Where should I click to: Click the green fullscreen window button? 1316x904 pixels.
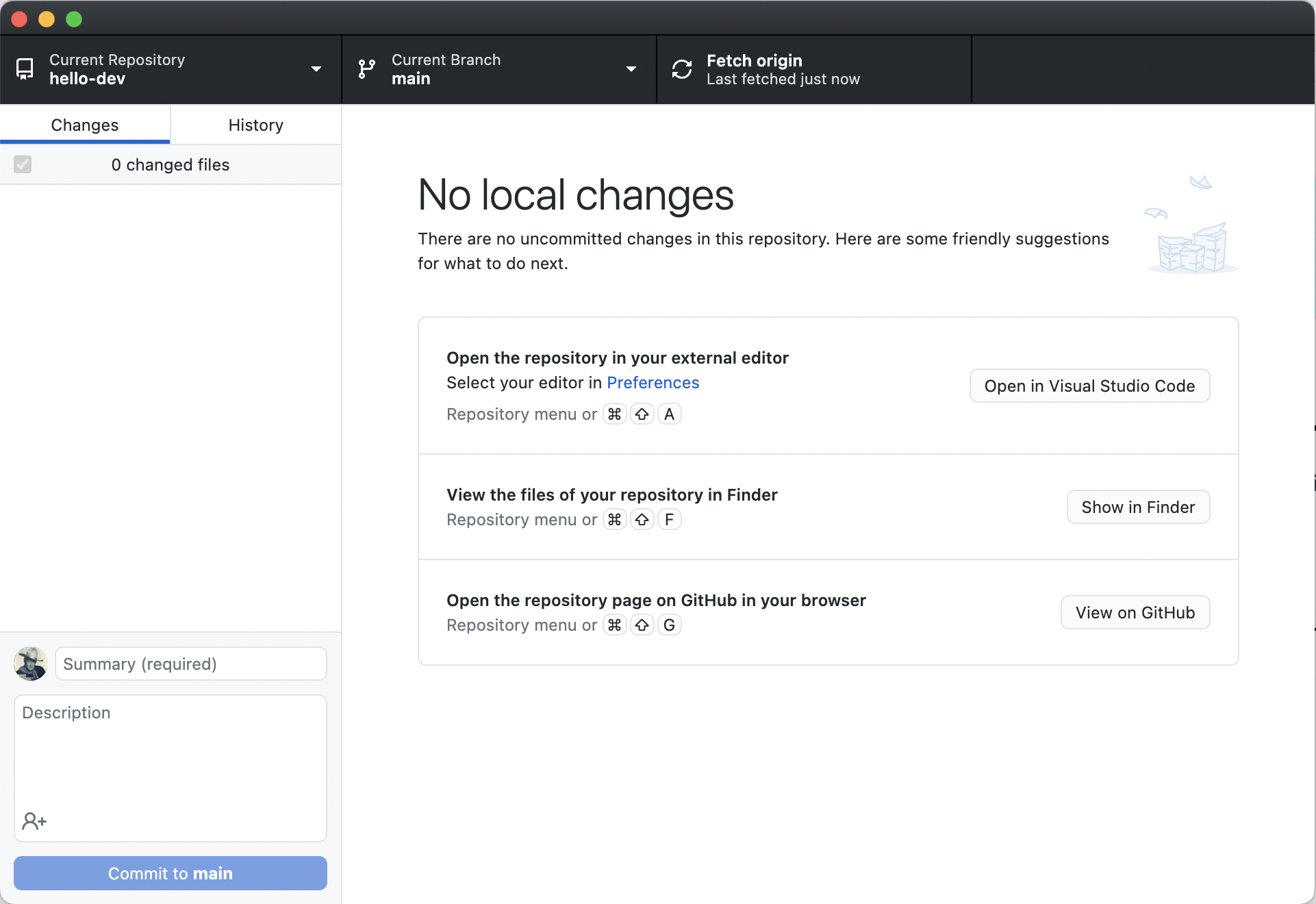coord(74,19)
